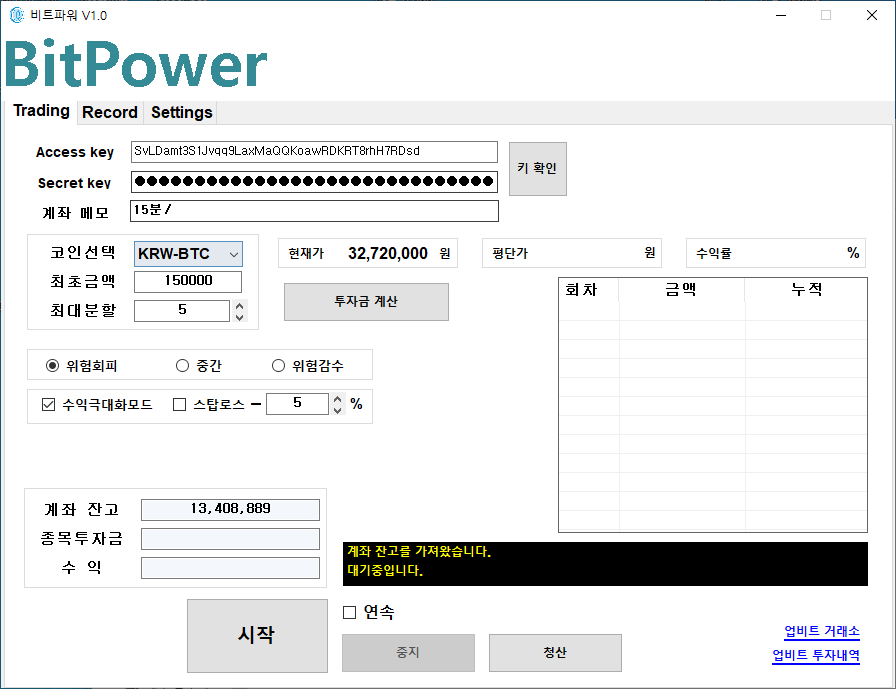This screenshot has height=689, width=896.
Task: Click the 투자금 계산 button
Action: click(366, 302)
